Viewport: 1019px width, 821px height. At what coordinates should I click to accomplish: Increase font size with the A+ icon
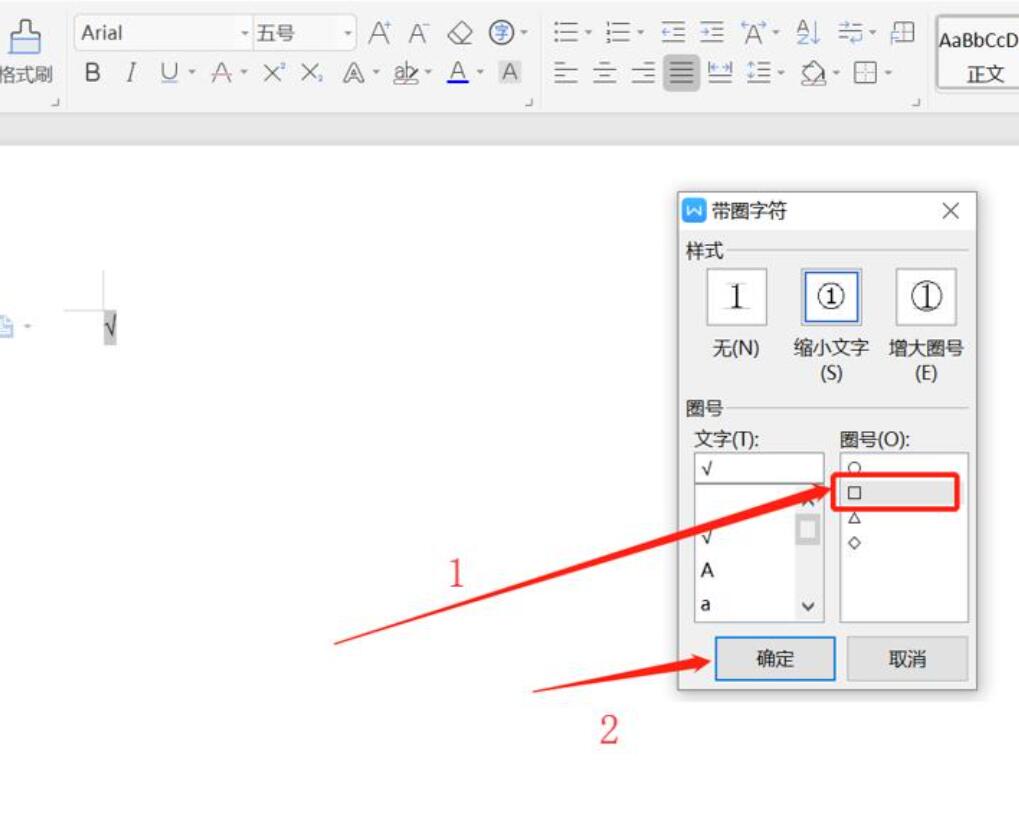(x=380, y=33)
